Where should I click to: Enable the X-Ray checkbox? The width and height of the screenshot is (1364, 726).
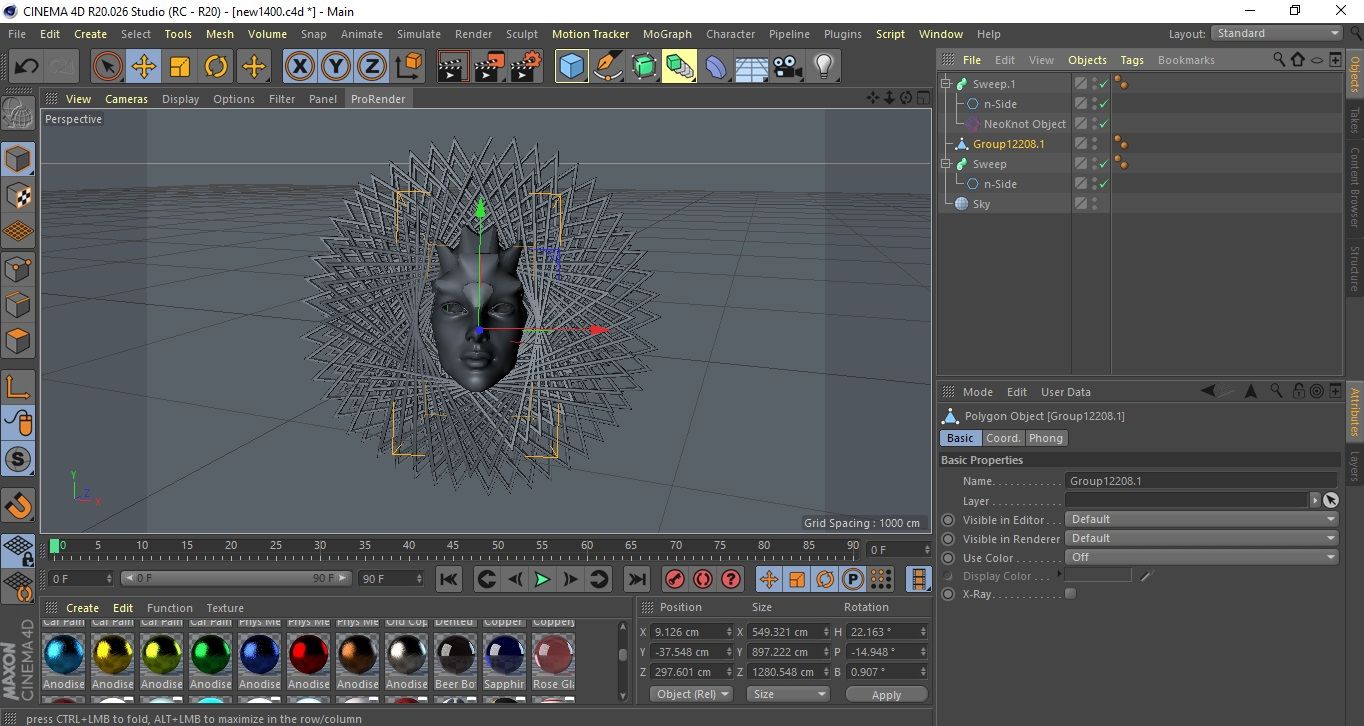tap(1071, 594)
